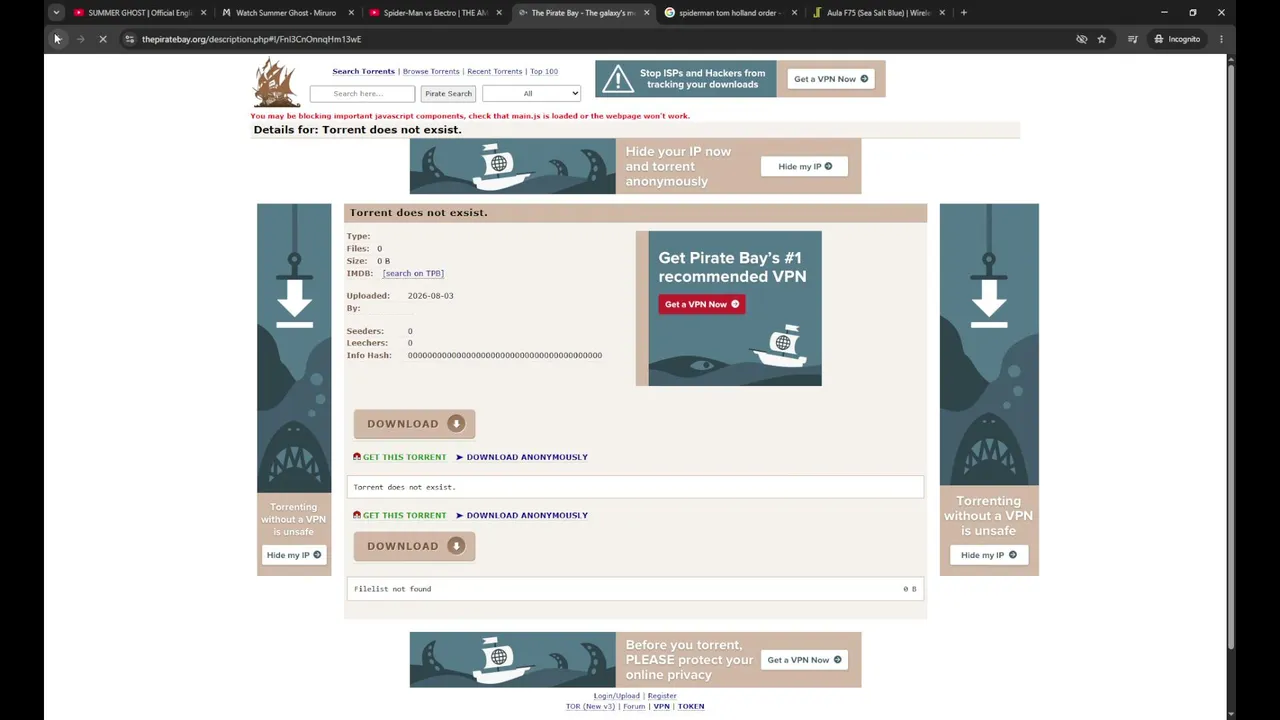Click the address bar URL
Image resolution: width=1280 pixels, height=720 pixels.
[x=251, y=39]
